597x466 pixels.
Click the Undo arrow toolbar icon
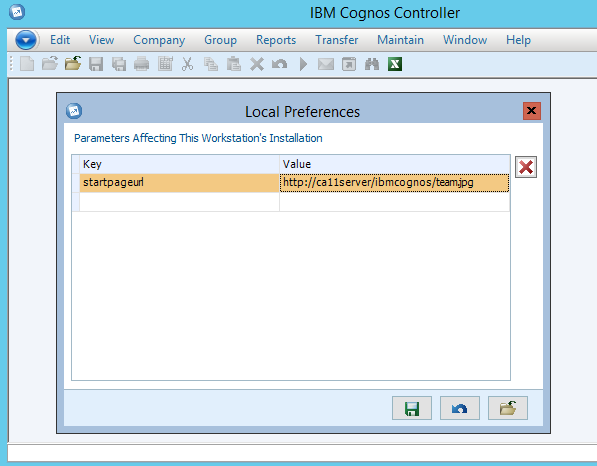pos(279,64)
